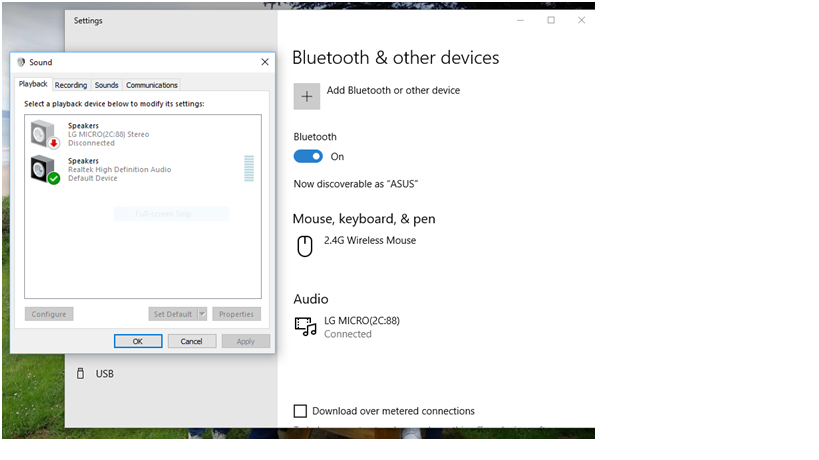Stay on the Playback tab
Image resolution: width=819 pixels, height=460 pixels.
(33, 84)
